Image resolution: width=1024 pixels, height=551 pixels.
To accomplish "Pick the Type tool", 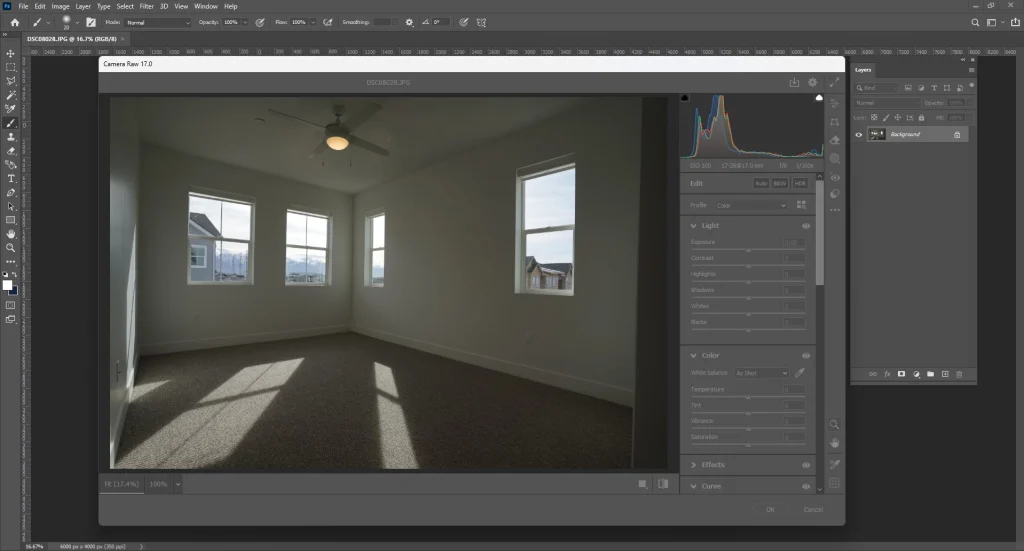I will 11,178.
